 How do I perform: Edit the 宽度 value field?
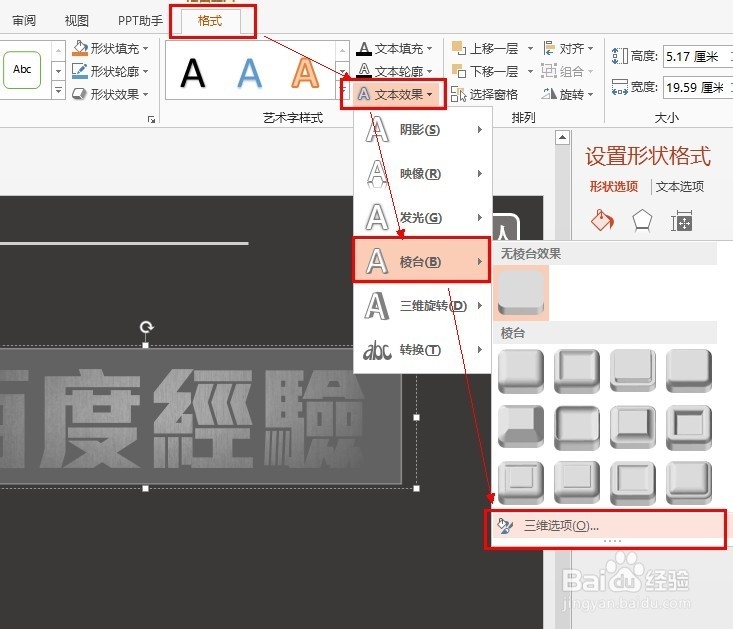pyautogui.click(x=697, y=87)
